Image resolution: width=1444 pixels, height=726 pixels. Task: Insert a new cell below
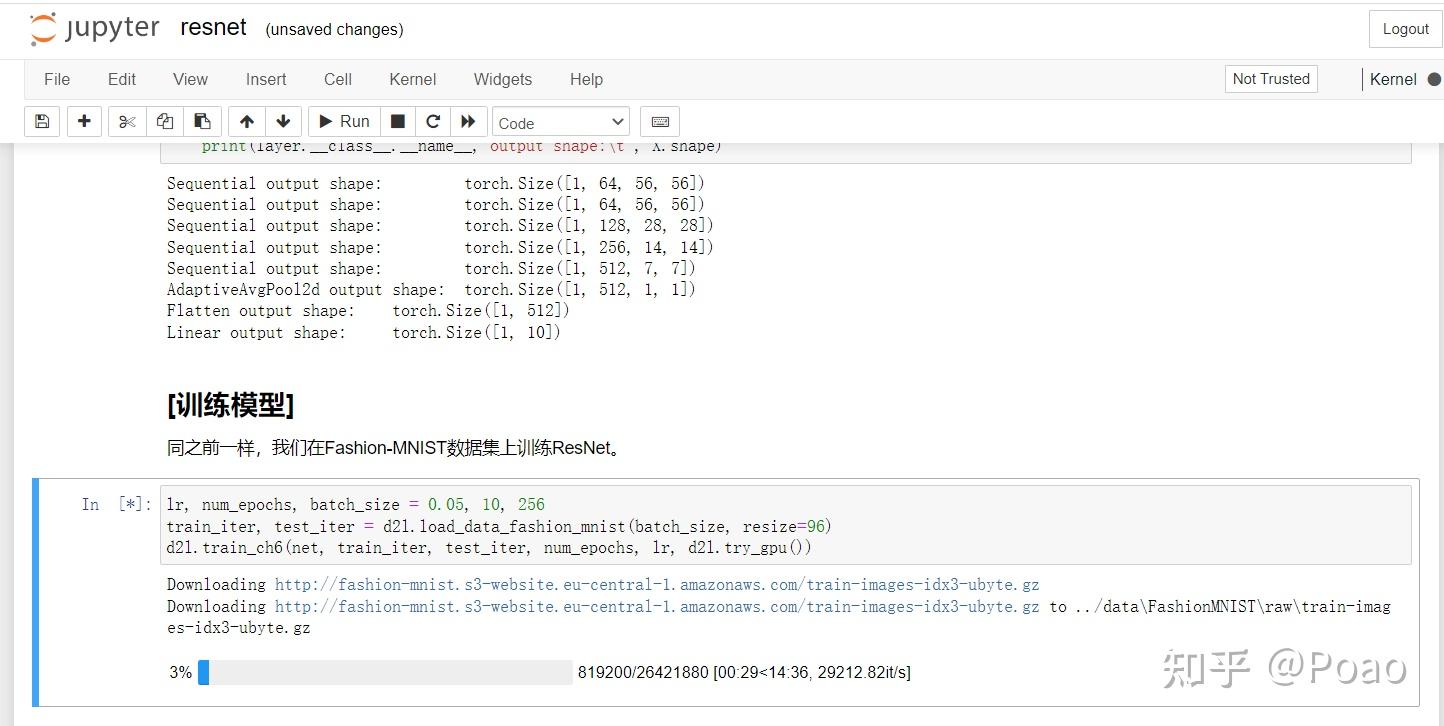(84, 121)
